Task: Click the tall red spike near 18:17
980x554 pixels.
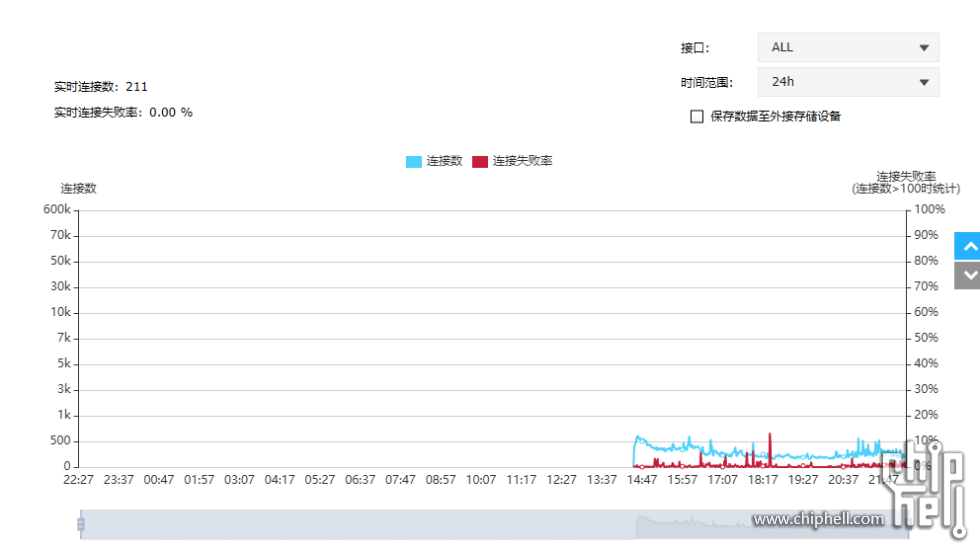Action: click(x=770, y=440)
